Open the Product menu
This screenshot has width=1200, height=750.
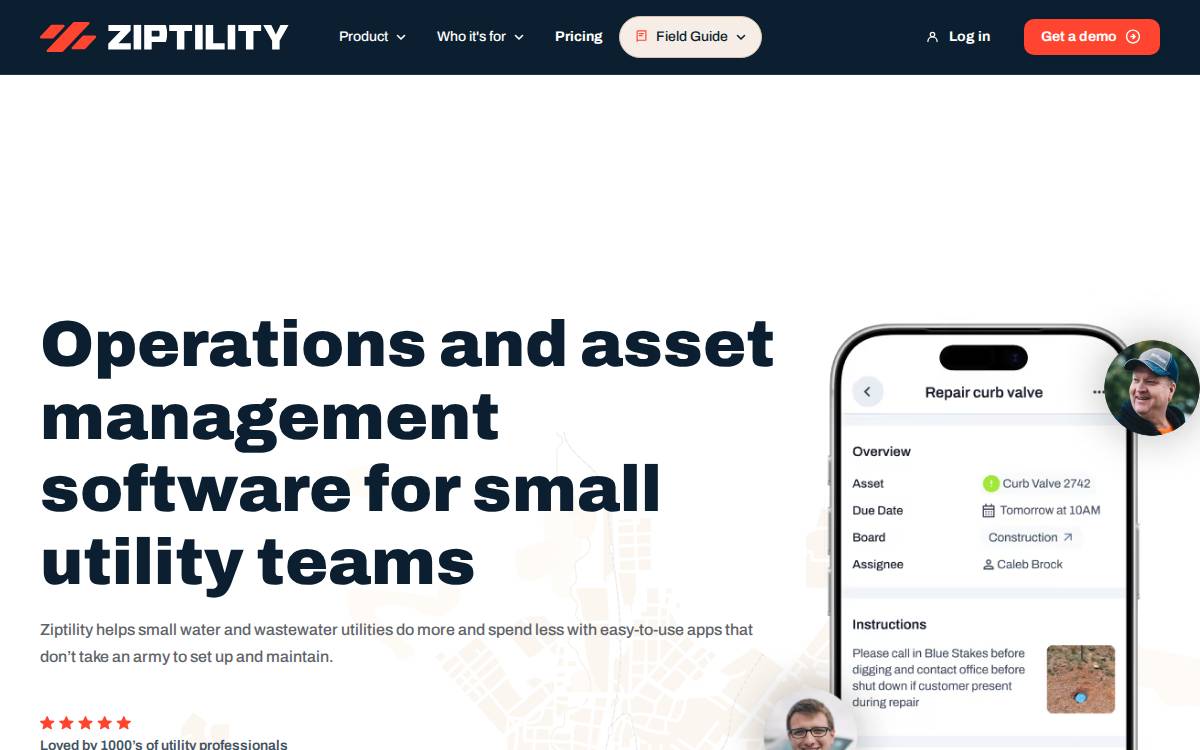[372, 37]
